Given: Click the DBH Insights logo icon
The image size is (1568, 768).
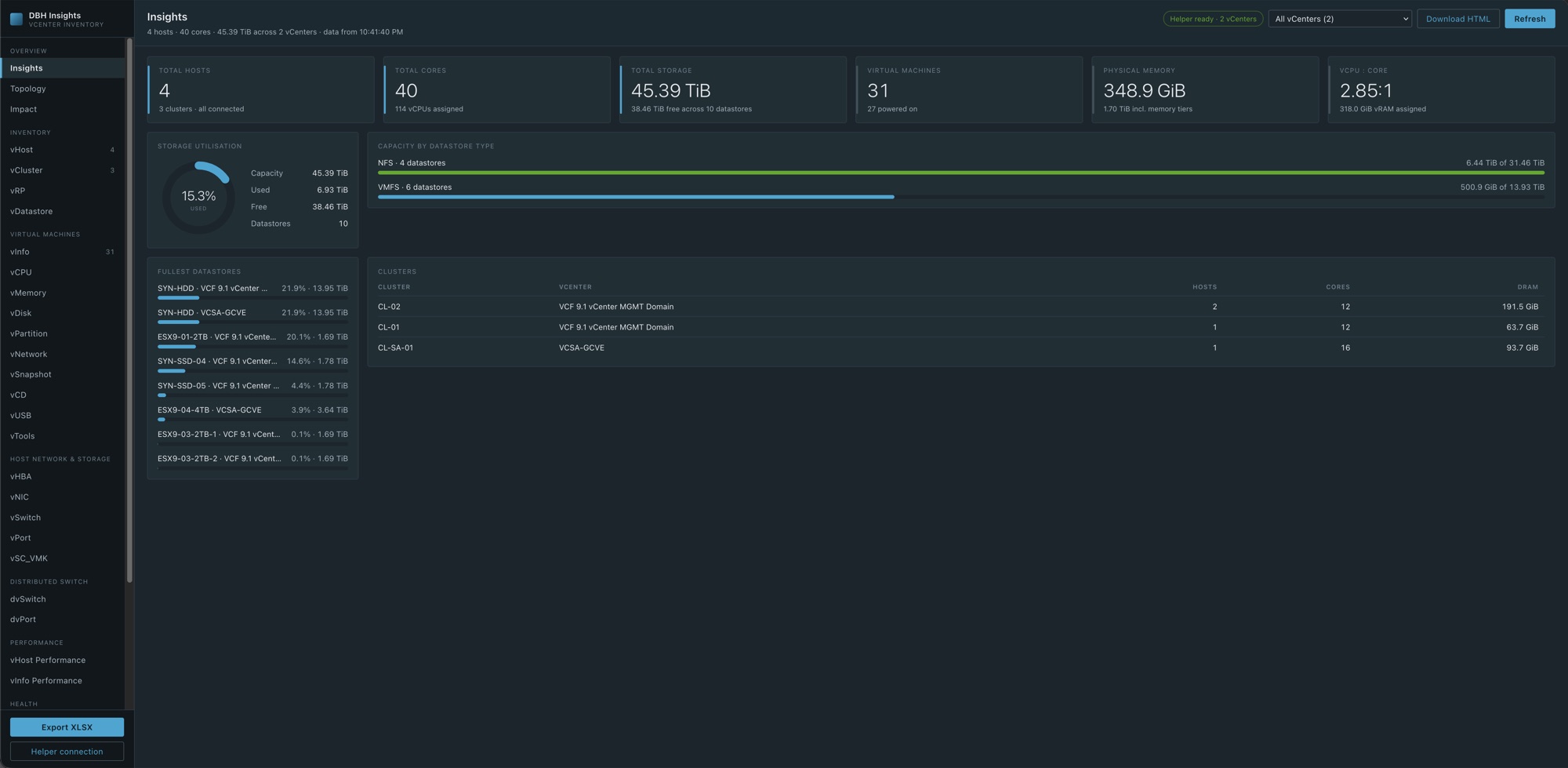Looking at the screenshot, I should pos(16,19).
